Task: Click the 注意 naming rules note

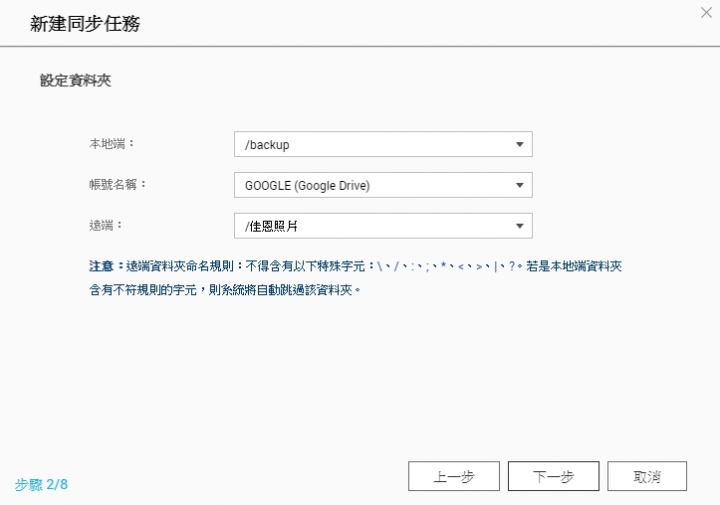Action: point(355,278)
